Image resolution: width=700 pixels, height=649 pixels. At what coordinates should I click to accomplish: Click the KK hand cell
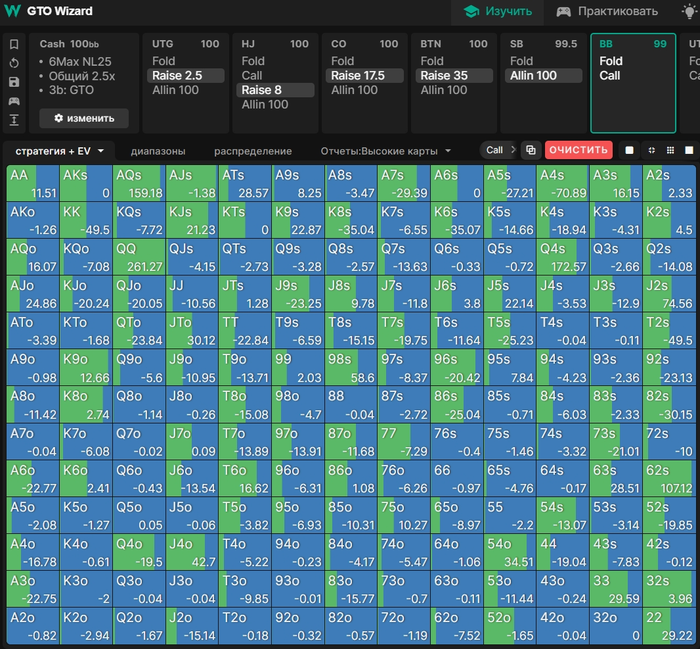pos(86,220)
